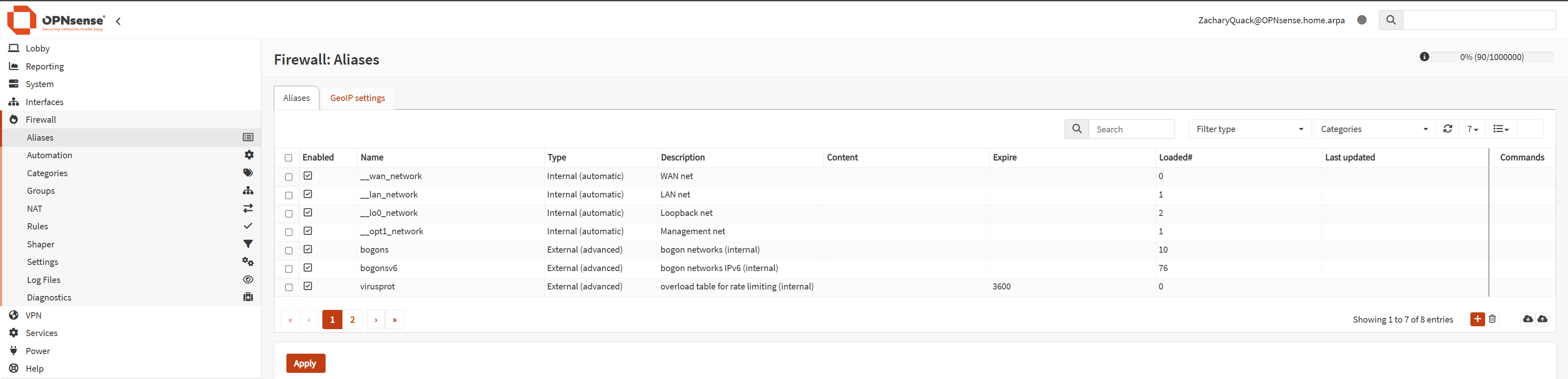Tick the select-all checkbox in header
Screen dimensions: 1568x379
click(x=288, y=158)
